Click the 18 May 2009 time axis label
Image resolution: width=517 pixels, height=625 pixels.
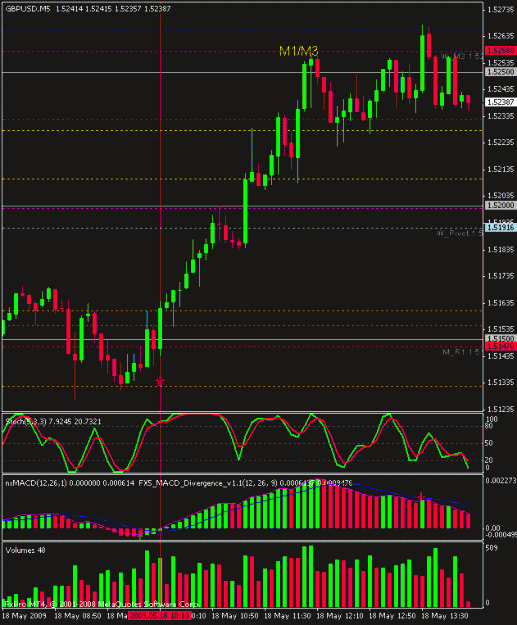tap(24, 616)
